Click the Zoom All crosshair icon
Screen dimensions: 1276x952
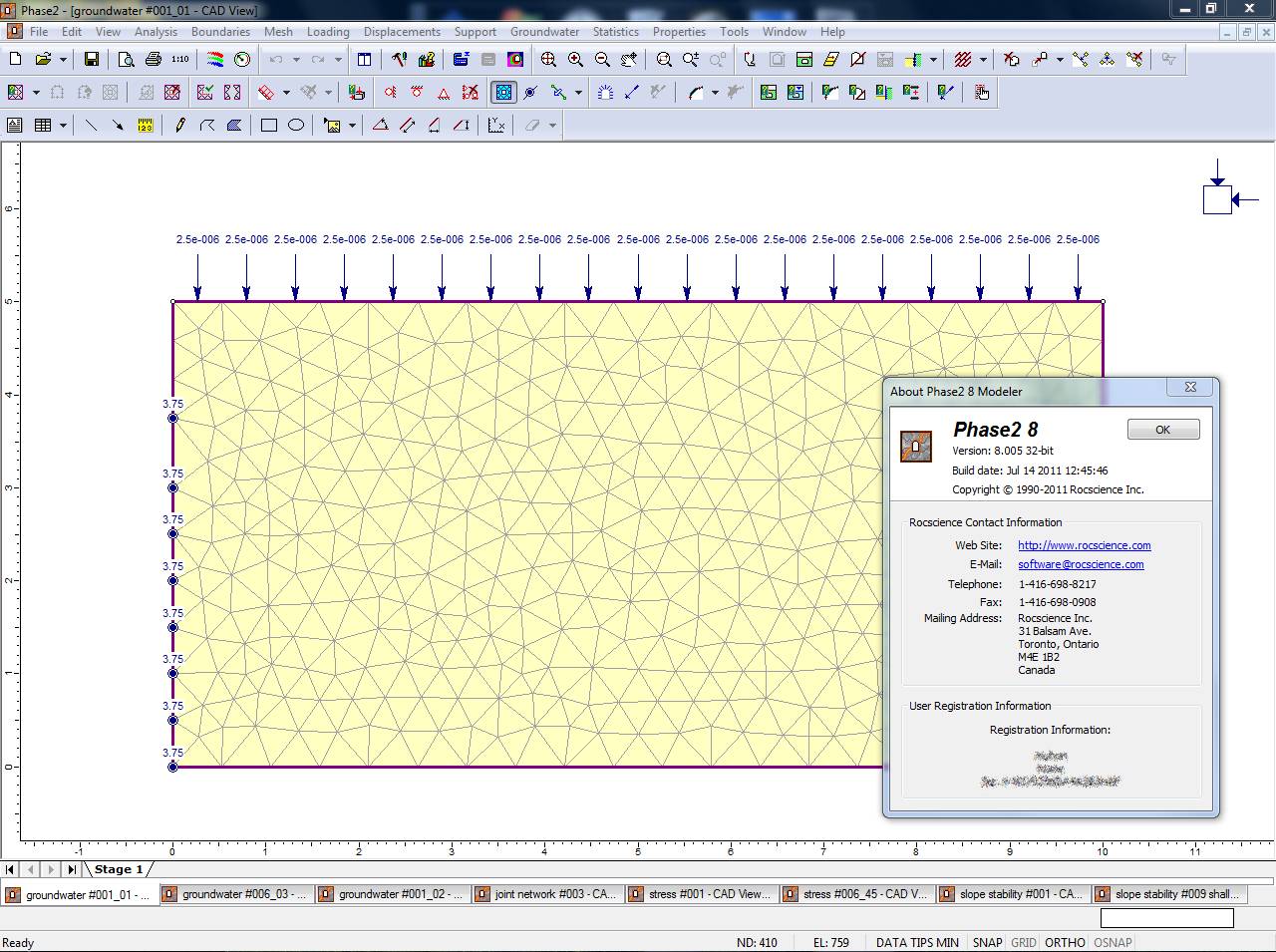coord(548,60)
